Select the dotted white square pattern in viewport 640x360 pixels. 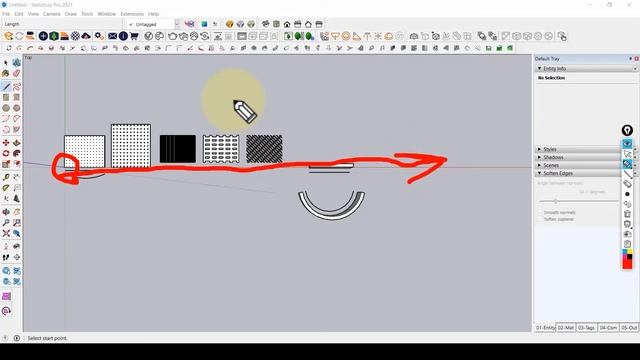pyautogui.click(x=84, y=151)
